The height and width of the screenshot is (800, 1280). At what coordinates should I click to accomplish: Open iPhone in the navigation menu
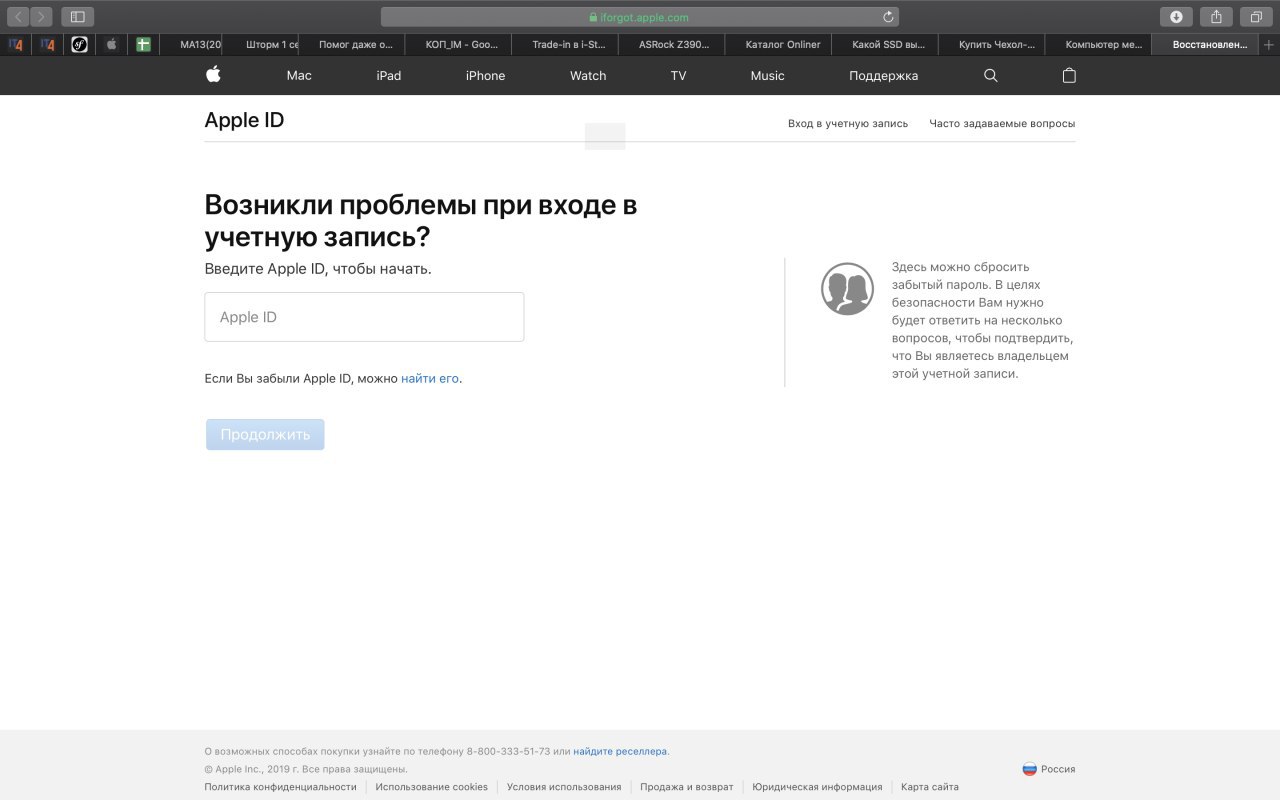[x=485, y=76]
